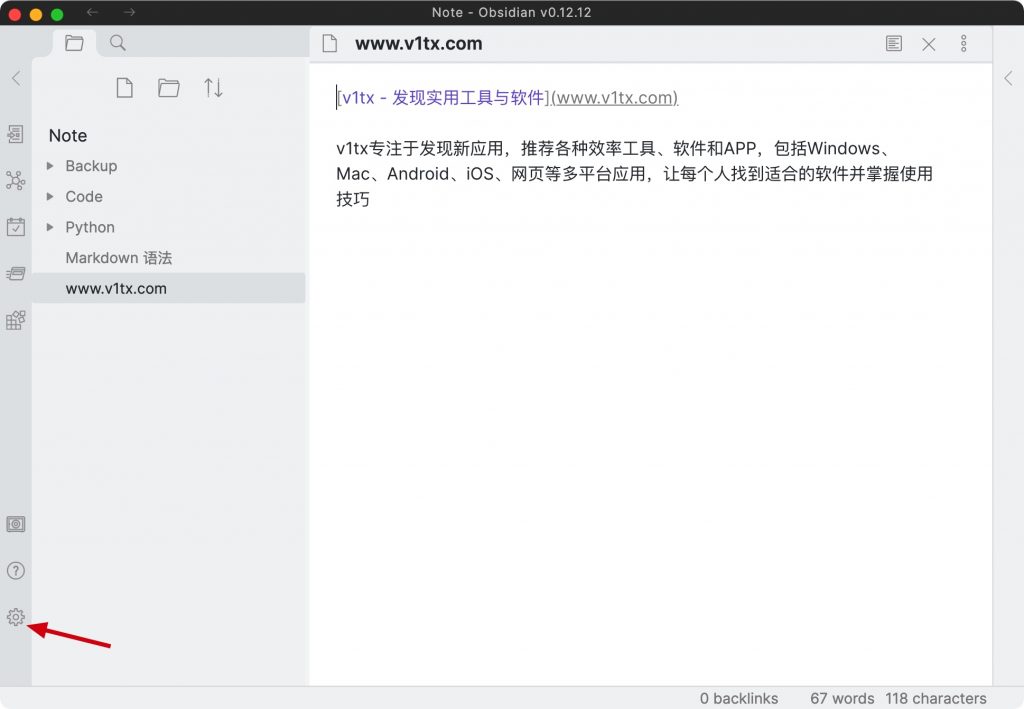Open the note's more options menu
Viewport: 1024px width, 709px height.
963,44
